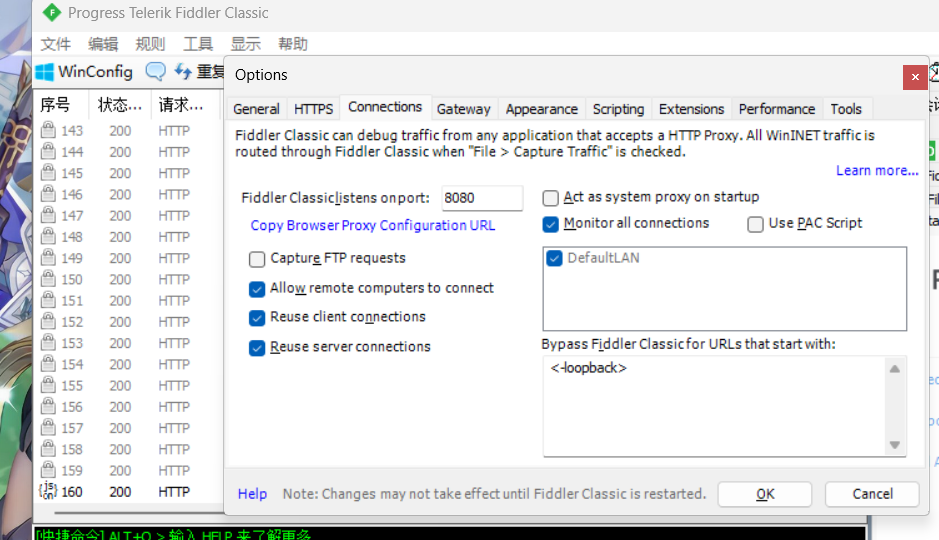Open the 帮助 menu
The image size is (939, 540).
click(x=293, y=44)
